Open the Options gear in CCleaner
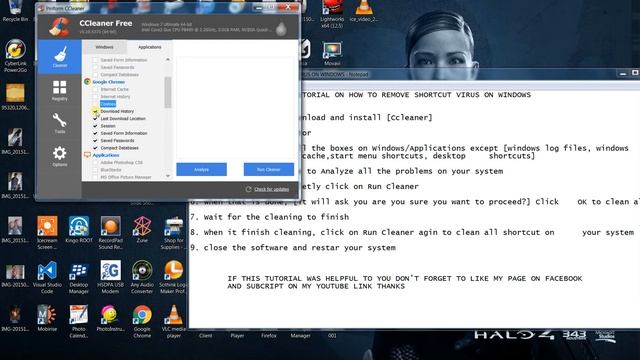Screen dimensions: 640x360 [x=60, y=156]
